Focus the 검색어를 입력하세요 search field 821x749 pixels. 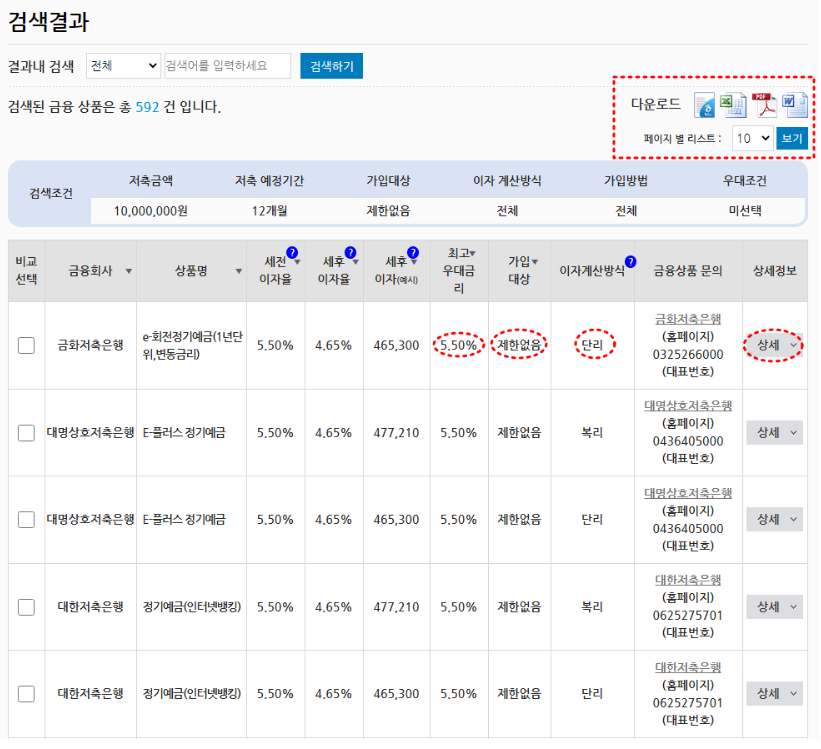coord(228,66)
